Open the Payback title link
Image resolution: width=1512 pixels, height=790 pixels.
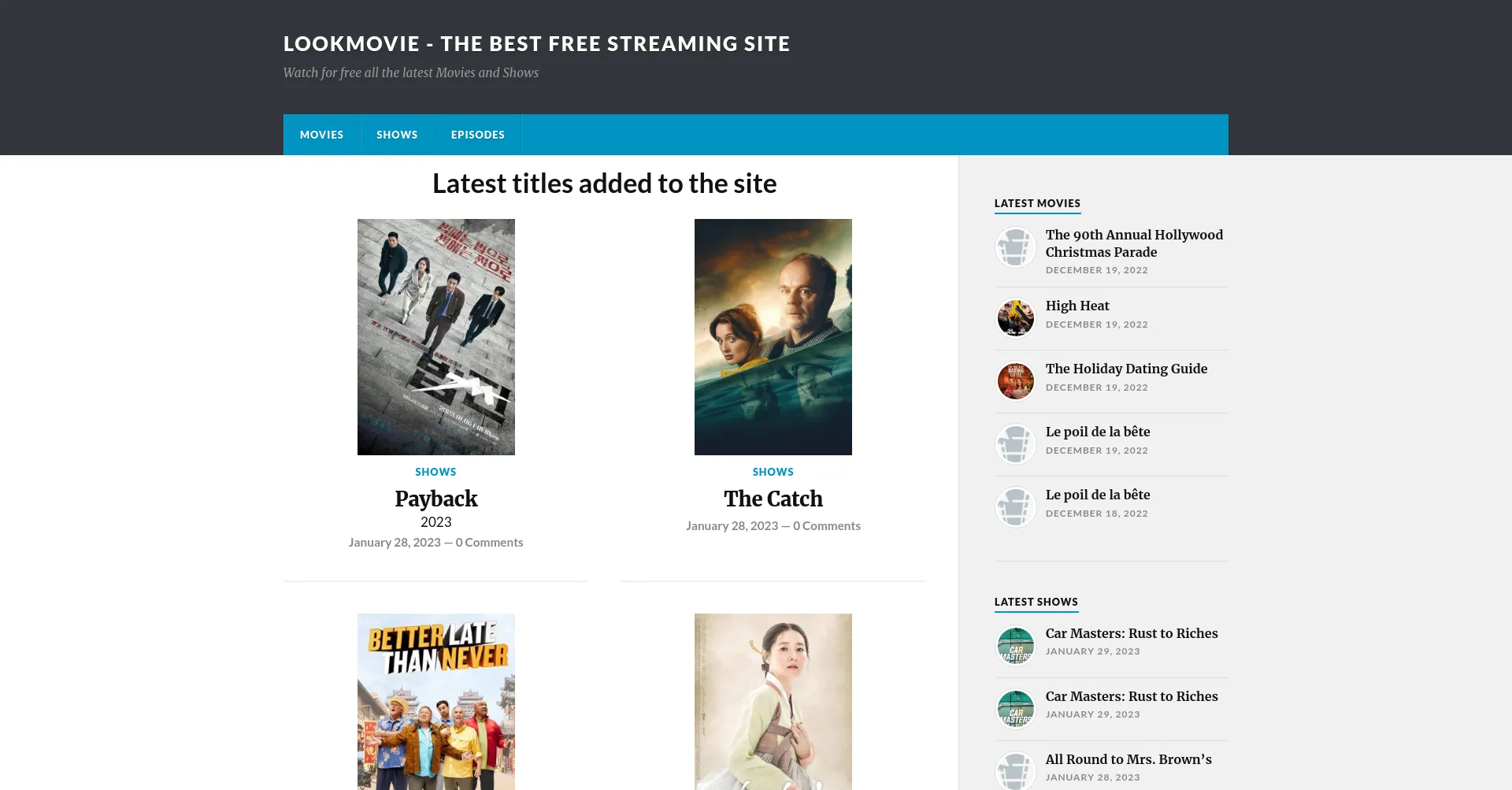tap(436, 499)
